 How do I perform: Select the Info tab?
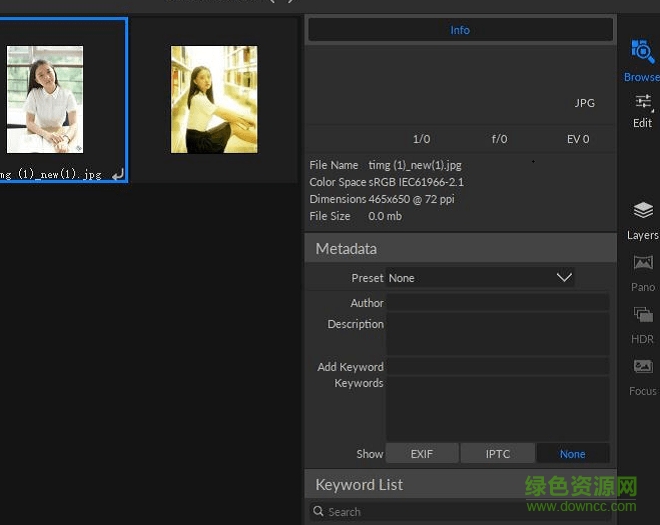click(x=460, y=30)
